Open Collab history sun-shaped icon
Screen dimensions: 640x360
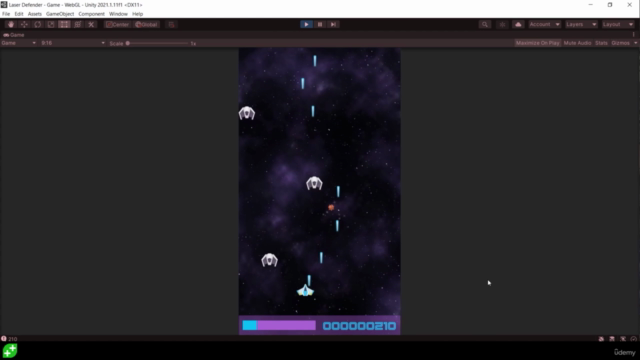502,24
